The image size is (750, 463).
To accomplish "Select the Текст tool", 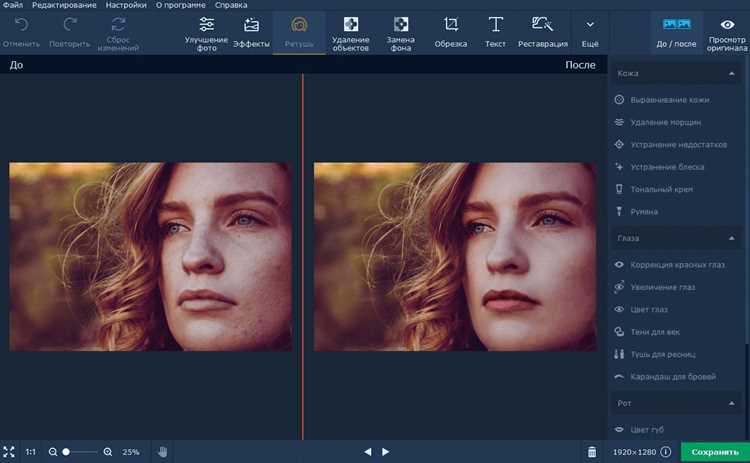I will coord(495,33).
